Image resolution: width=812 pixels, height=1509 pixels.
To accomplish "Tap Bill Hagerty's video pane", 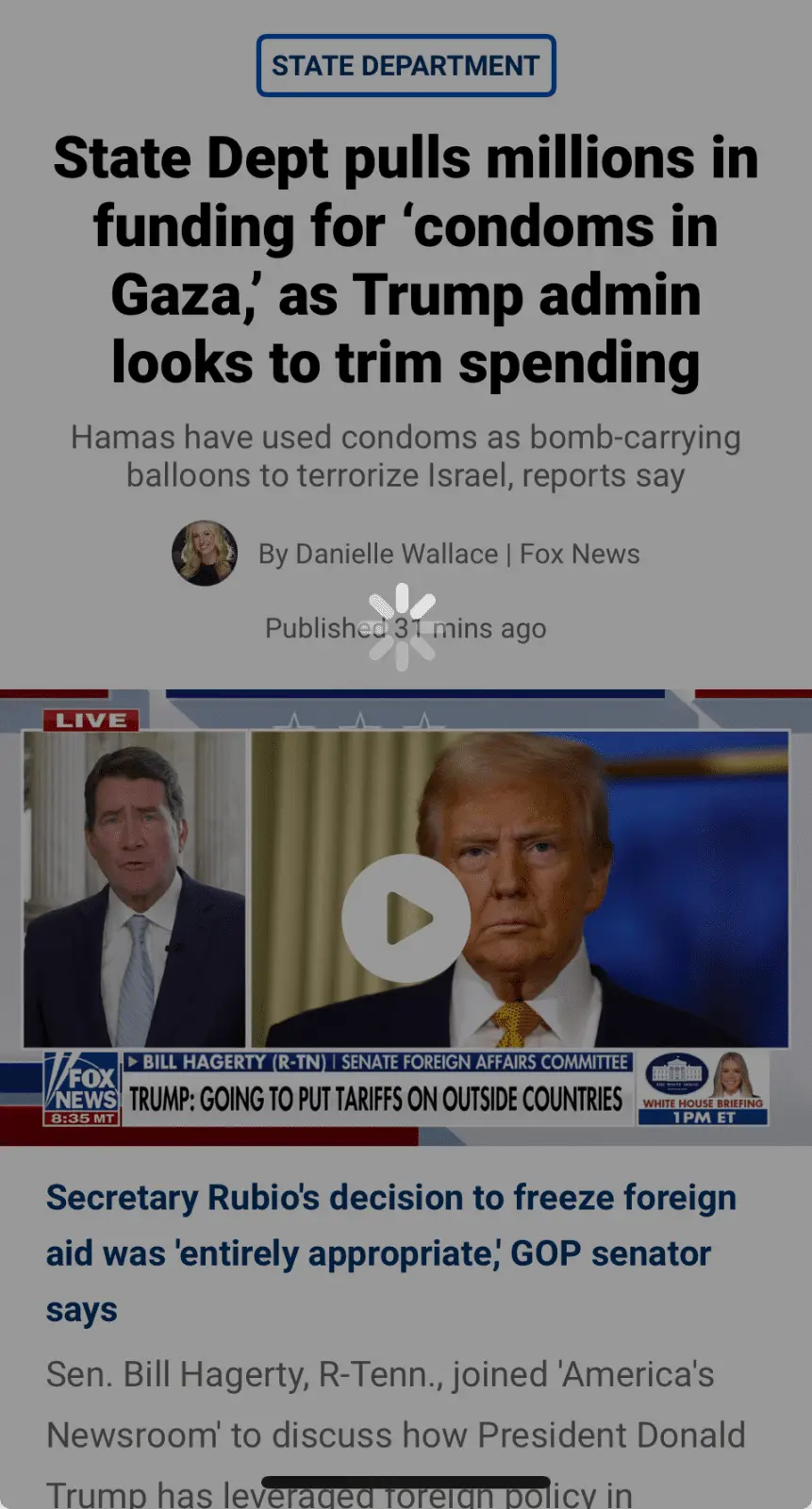I will pyautogui.click(x=134, y=889).
